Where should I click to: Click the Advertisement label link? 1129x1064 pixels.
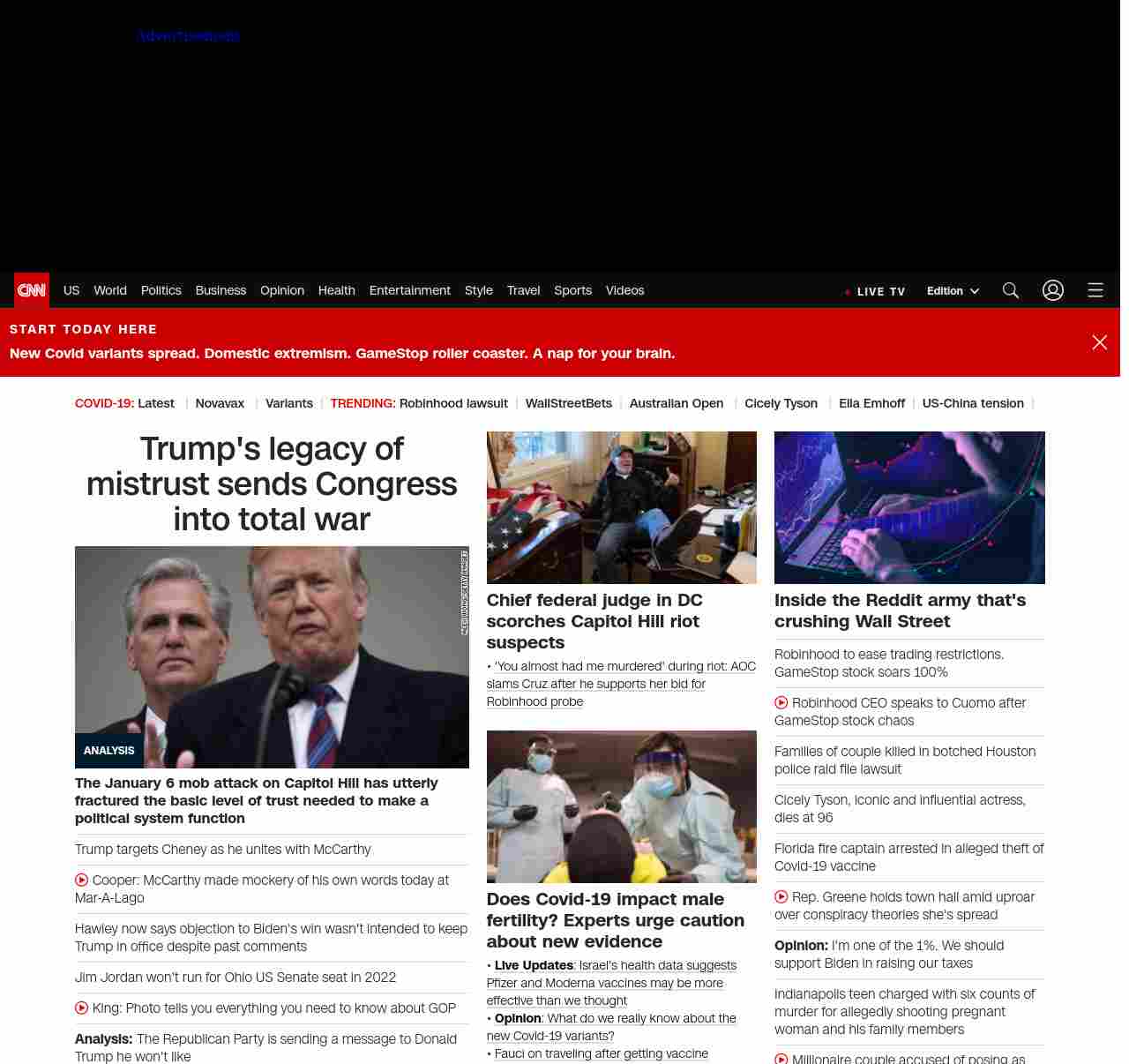(190, 36)
